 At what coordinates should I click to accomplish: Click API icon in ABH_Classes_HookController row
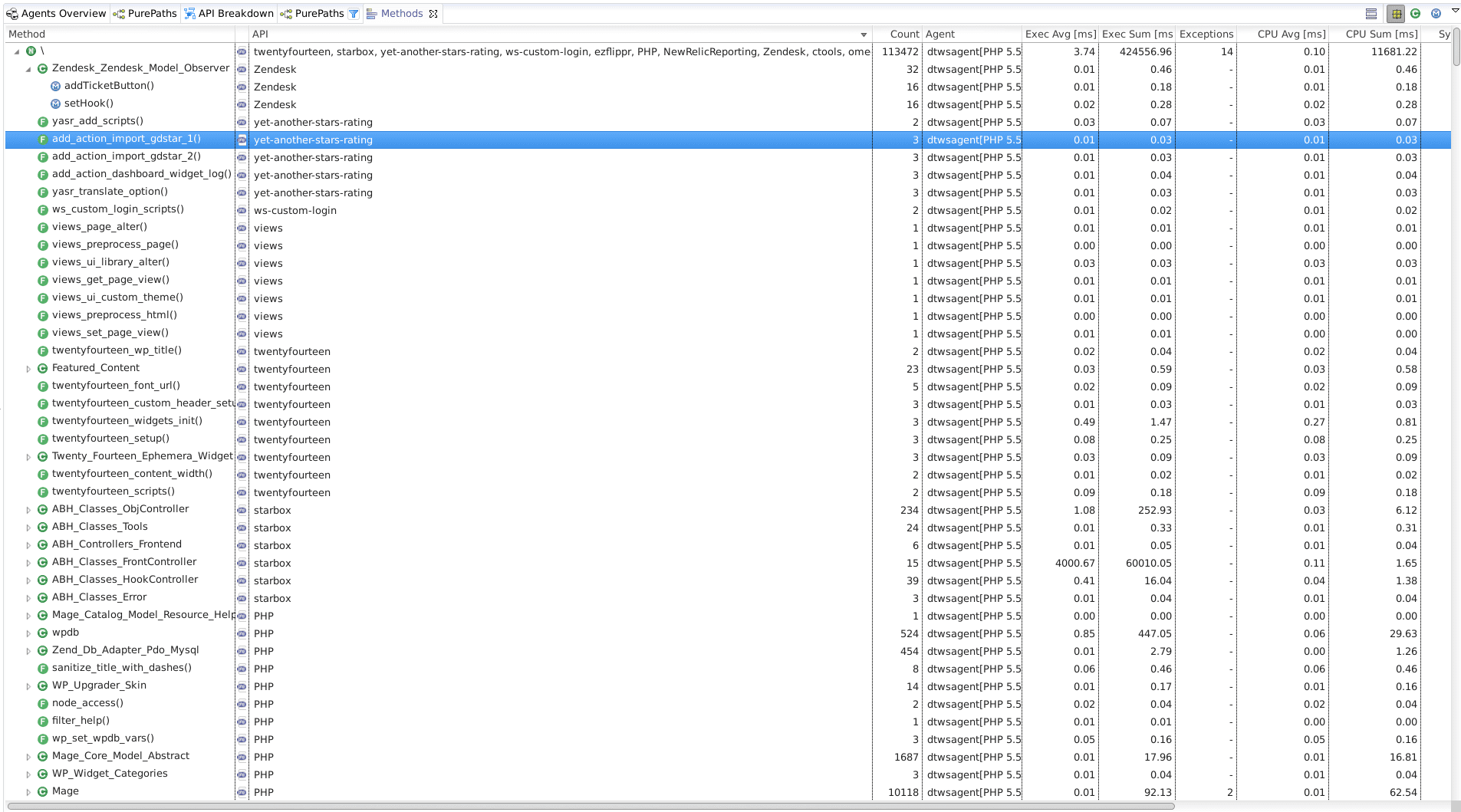(242, 580)
